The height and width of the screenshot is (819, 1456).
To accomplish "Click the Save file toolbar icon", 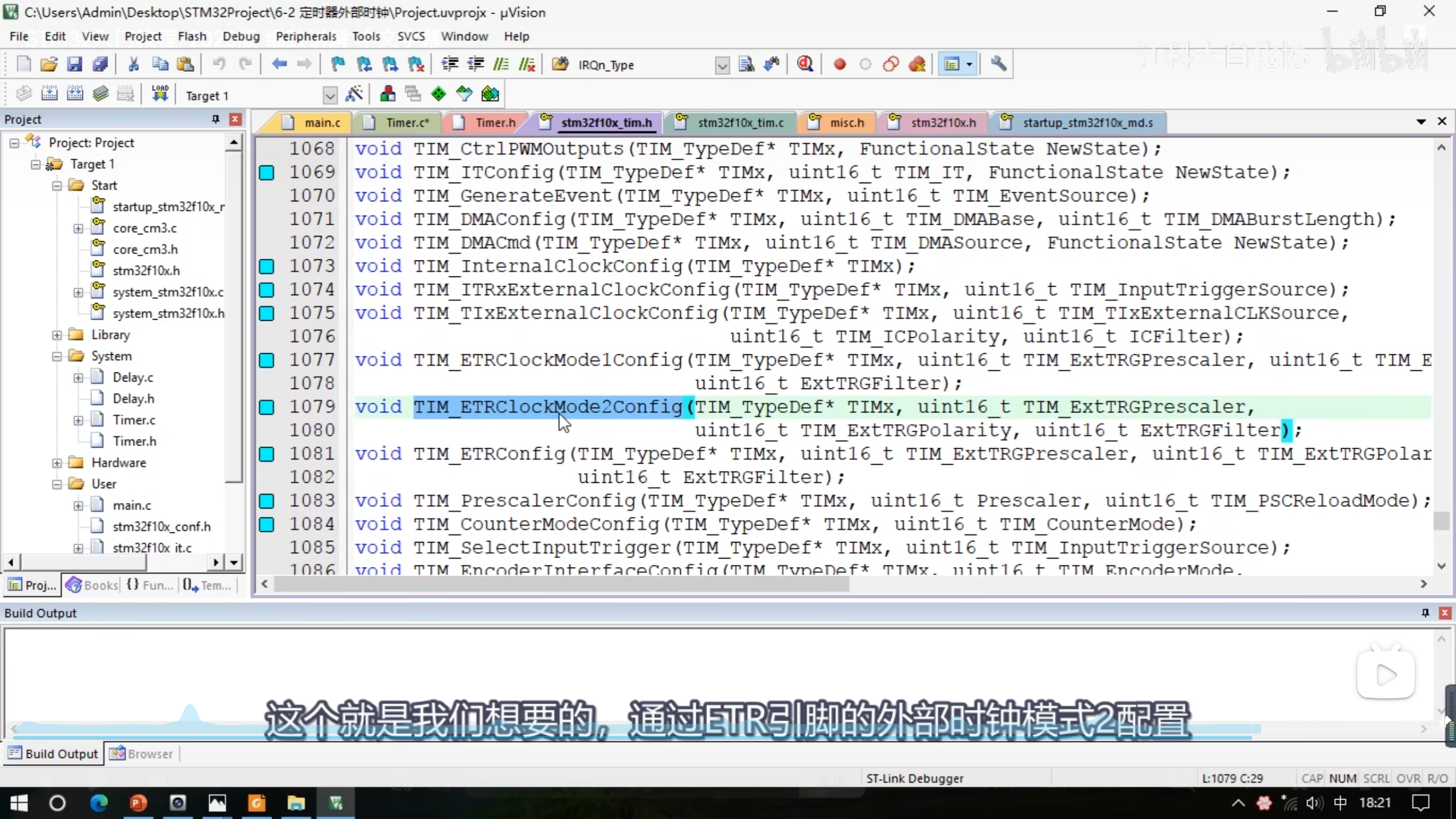I will 75,64.
